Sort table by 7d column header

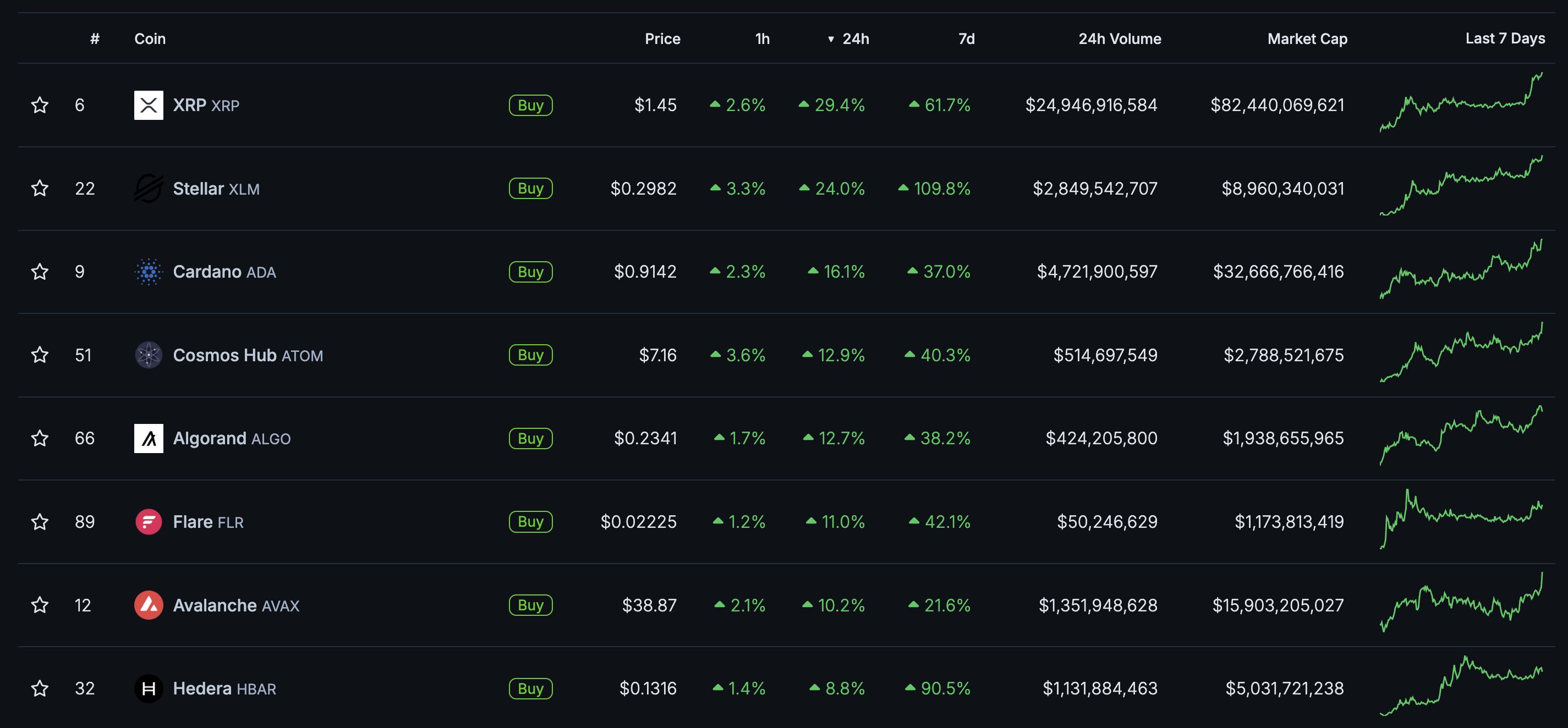tap(966, 39)
